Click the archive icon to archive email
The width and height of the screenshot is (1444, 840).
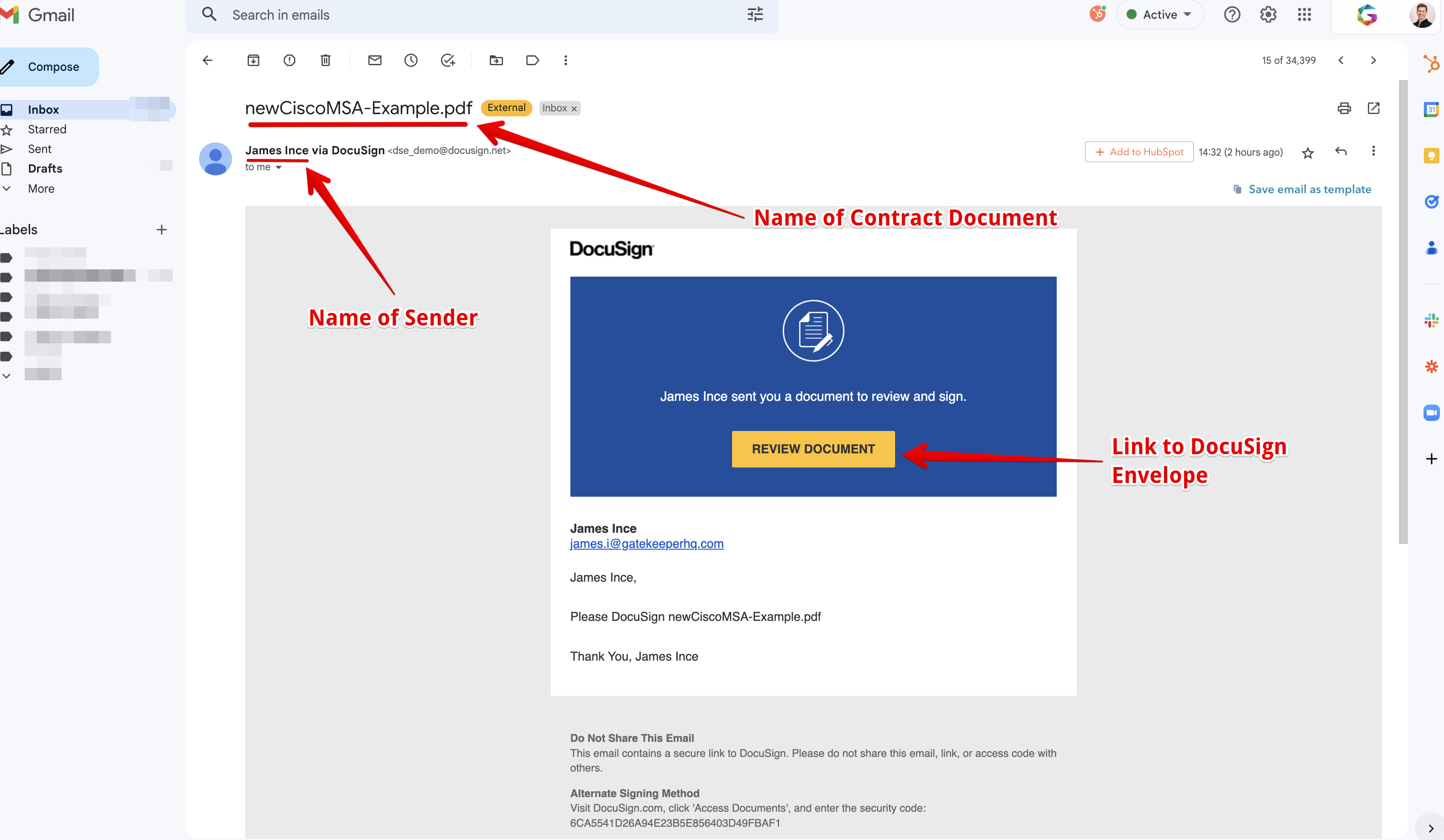tap(253, 60)
